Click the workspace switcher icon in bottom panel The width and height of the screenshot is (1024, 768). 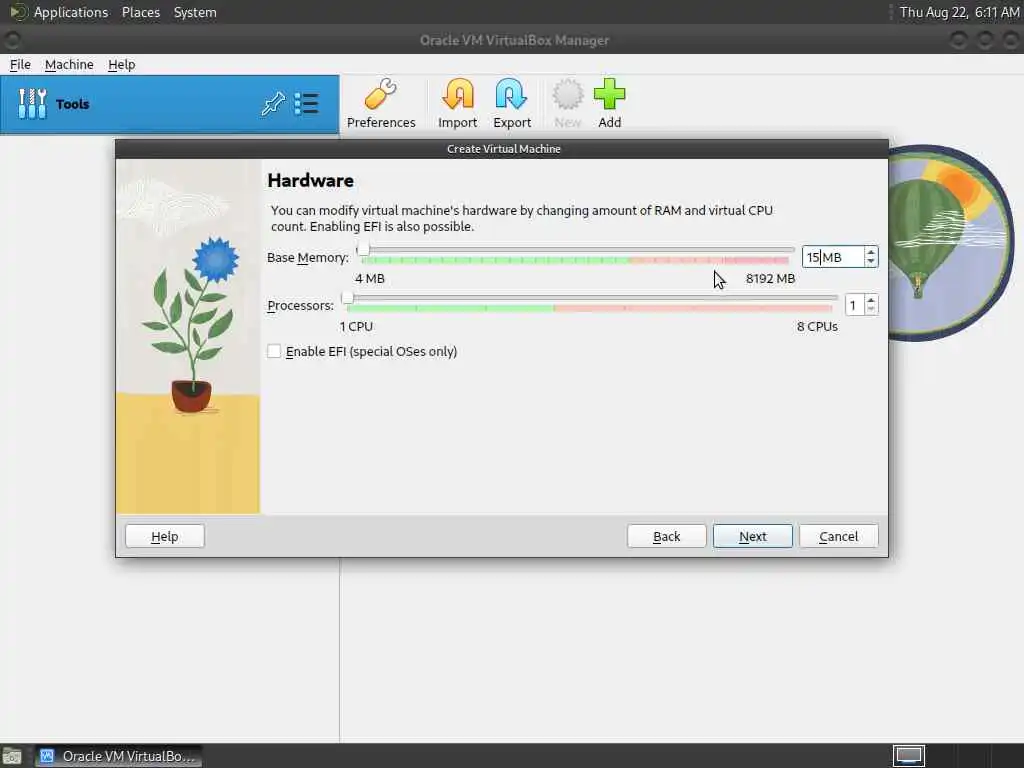909,756
